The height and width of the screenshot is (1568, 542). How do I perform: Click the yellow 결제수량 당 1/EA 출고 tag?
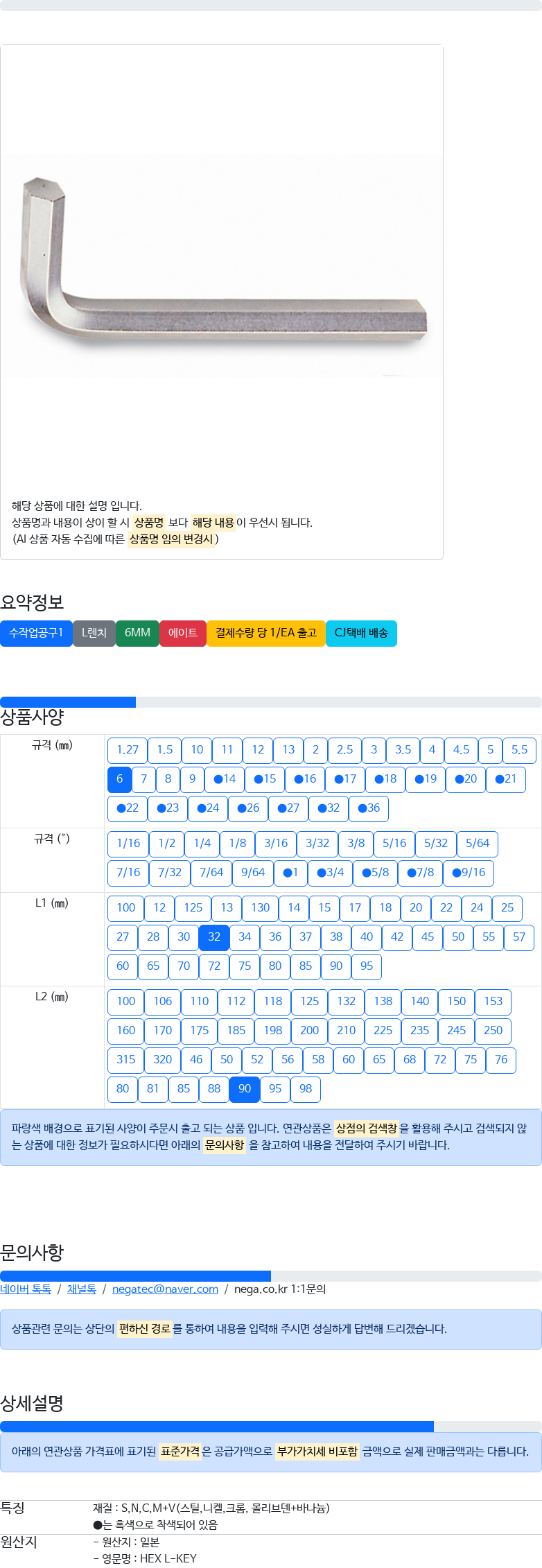(266, 633)
